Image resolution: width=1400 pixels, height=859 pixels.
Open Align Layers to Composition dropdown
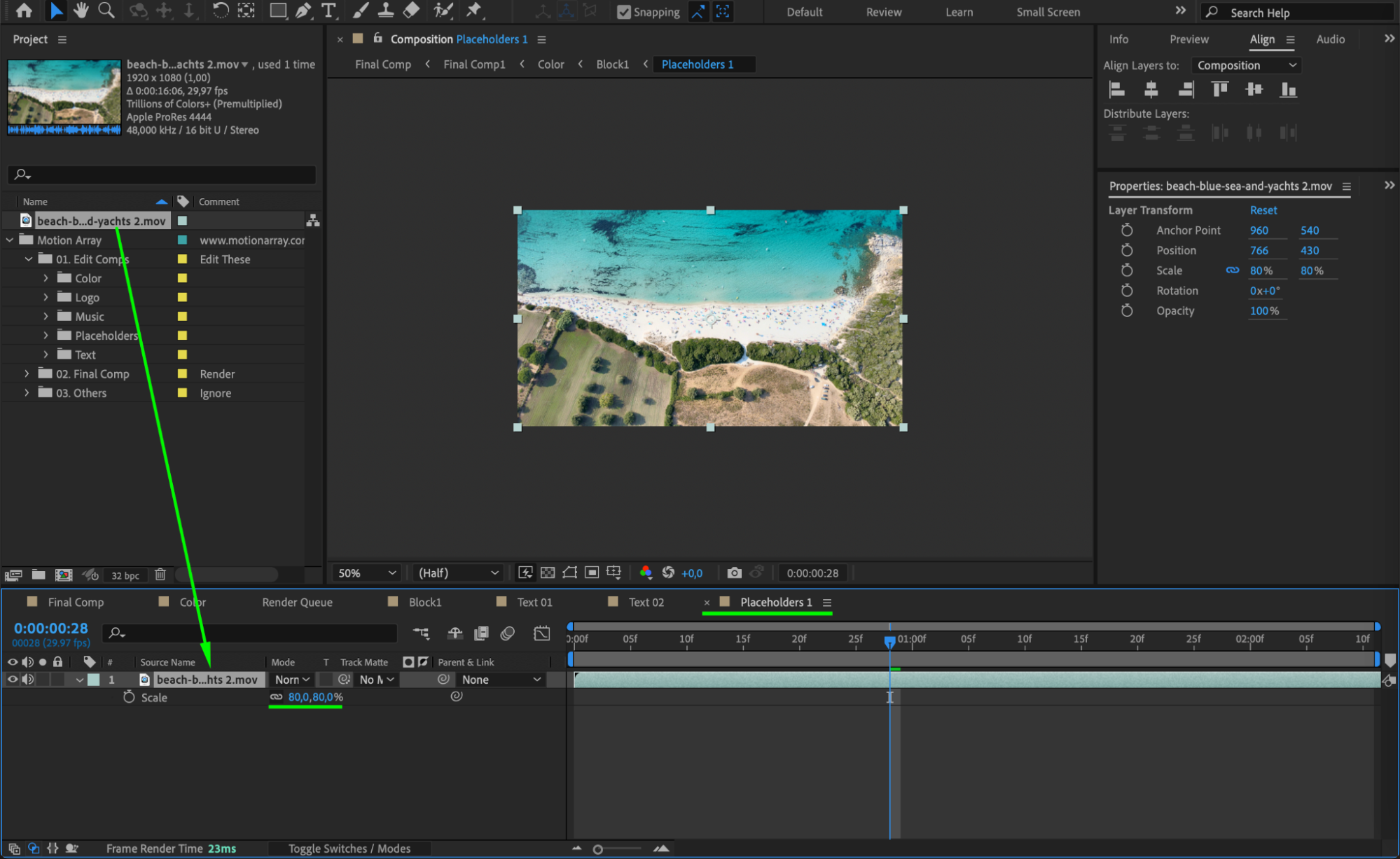(x=1246, y=65)
